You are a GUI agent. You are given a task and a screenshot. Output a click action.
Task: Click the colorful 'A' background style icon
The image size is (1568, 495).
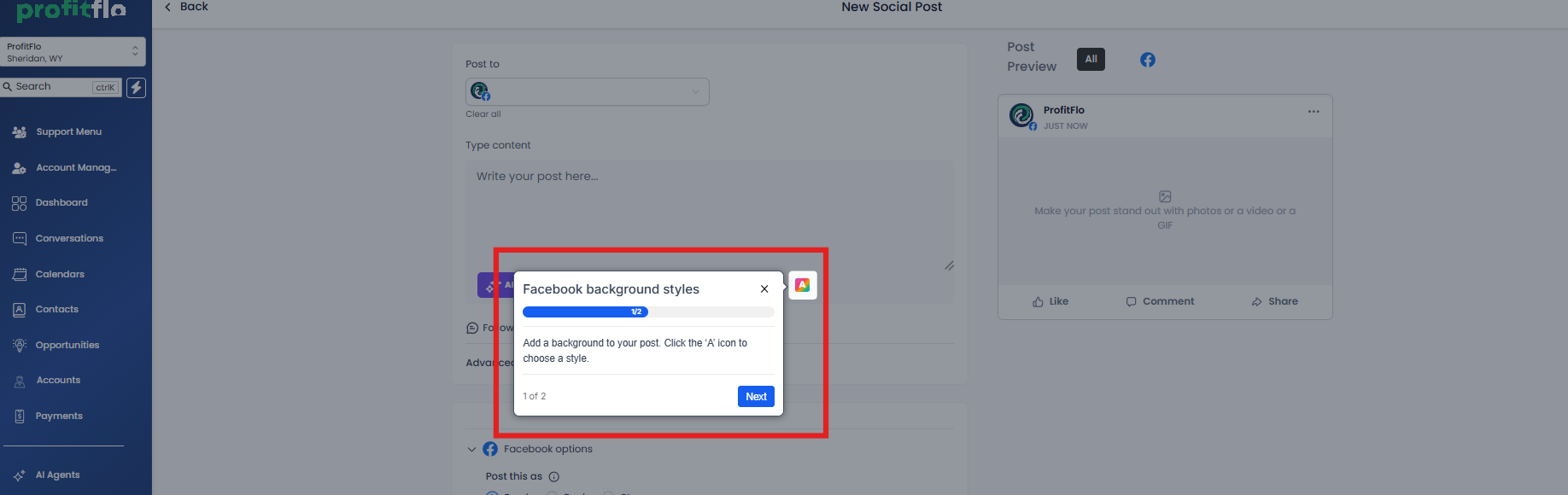(x=802, y=285)
